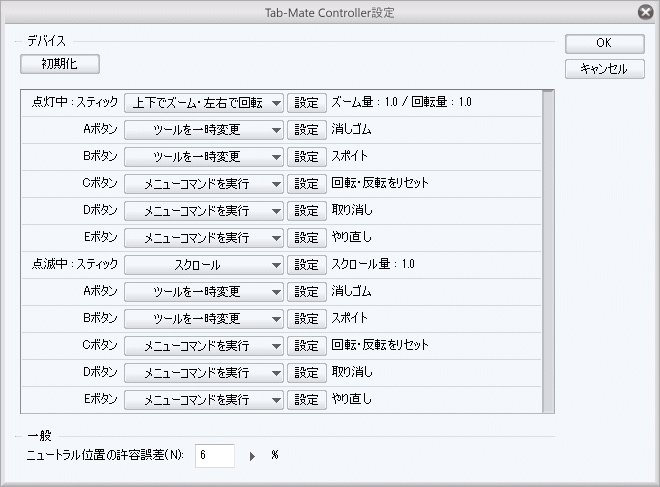Open 点灯中 スティック action dropdown

[x=204, y=103]
